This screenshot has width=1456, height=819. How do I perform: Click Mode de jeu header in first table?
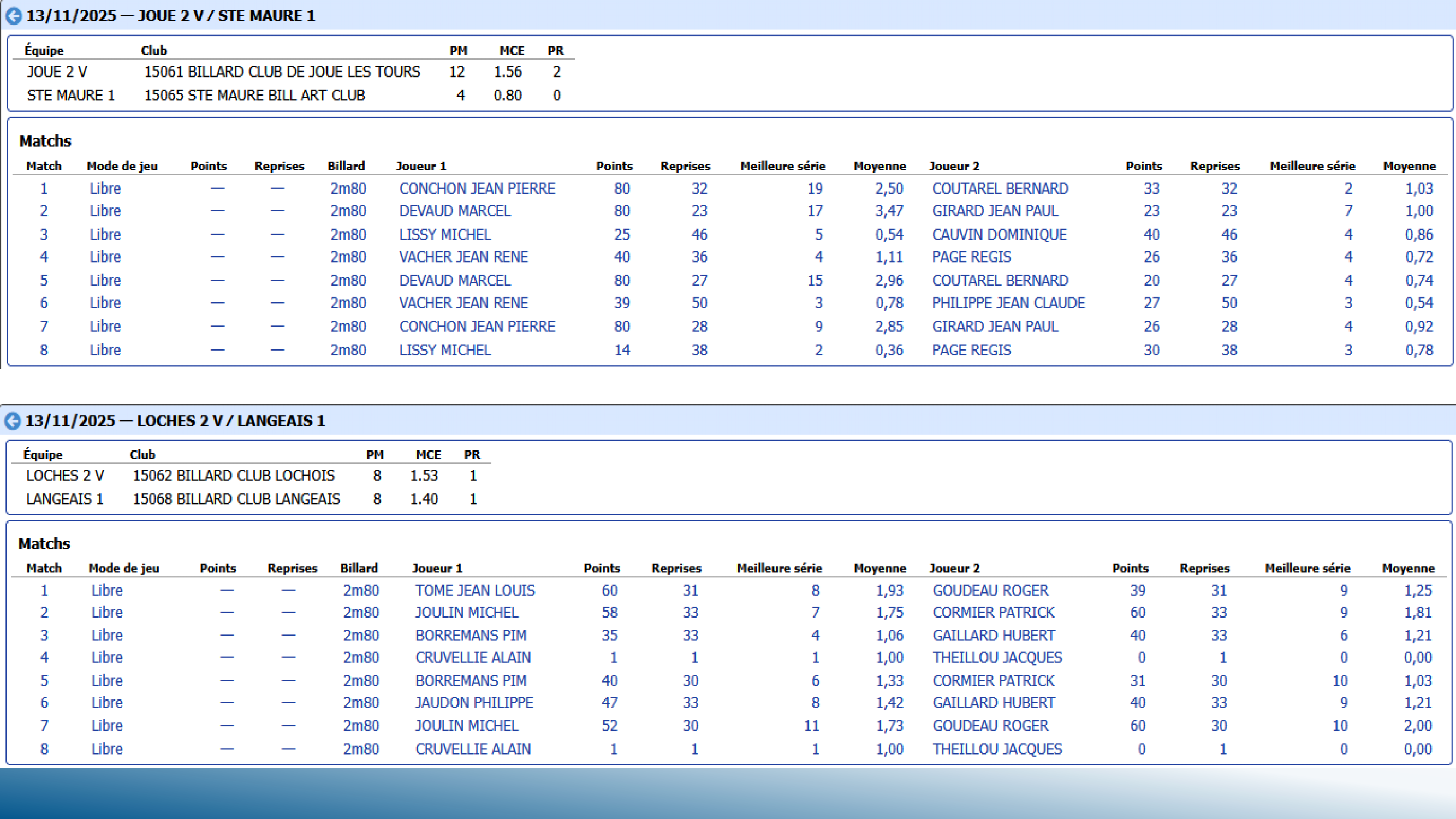[x=122, y=165]
